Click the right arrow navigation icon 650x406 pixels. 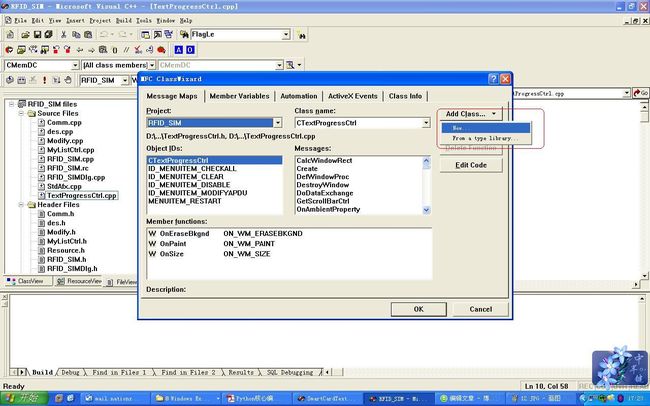(91, 50)
